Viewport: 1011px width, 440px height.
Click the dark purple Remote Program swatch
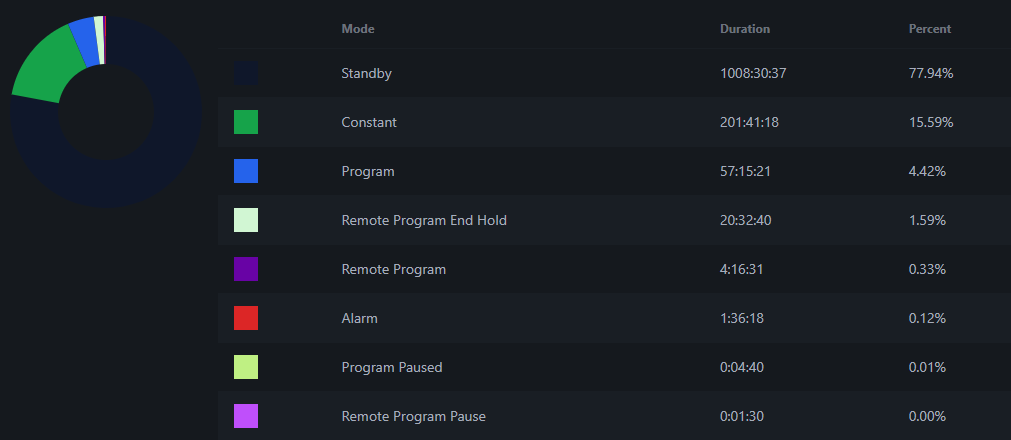pos(246,269)
